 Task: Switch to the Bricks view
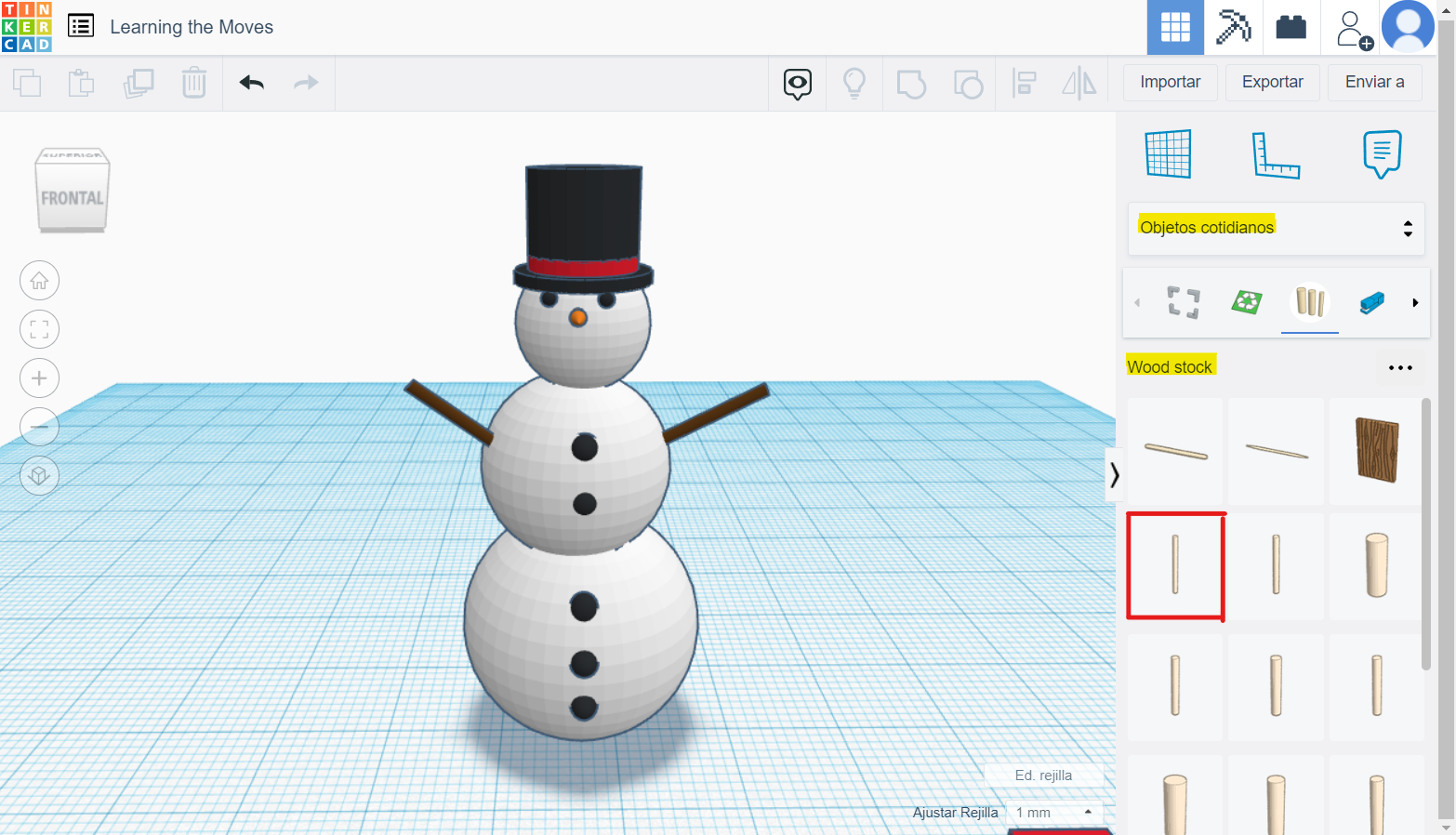click(1291, 27)
